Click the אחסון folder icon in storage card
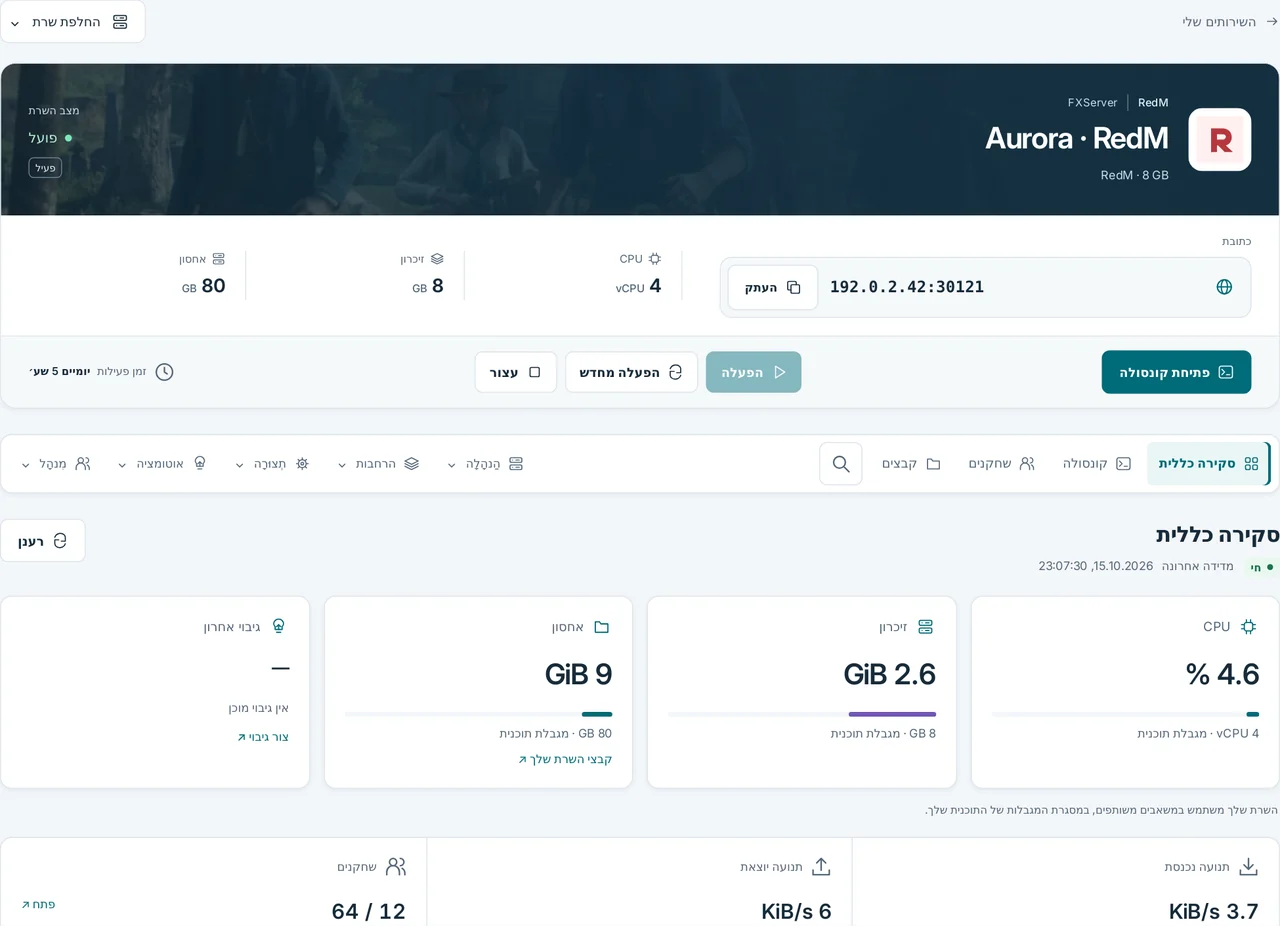The image size is (1280, 926). pos(602,627)
